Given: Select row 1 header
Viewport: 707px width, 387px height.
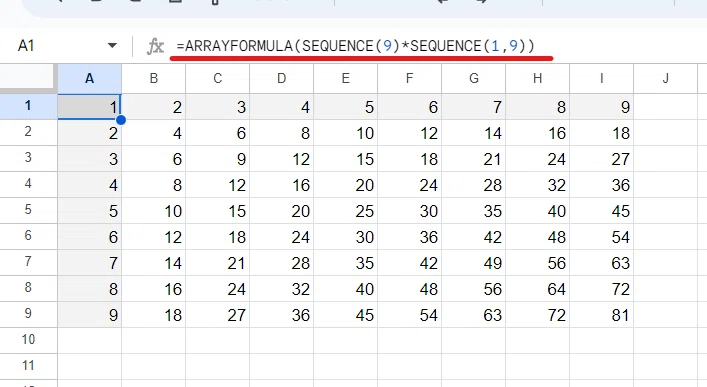Looking at the screenshot, I should coord(28,106).
